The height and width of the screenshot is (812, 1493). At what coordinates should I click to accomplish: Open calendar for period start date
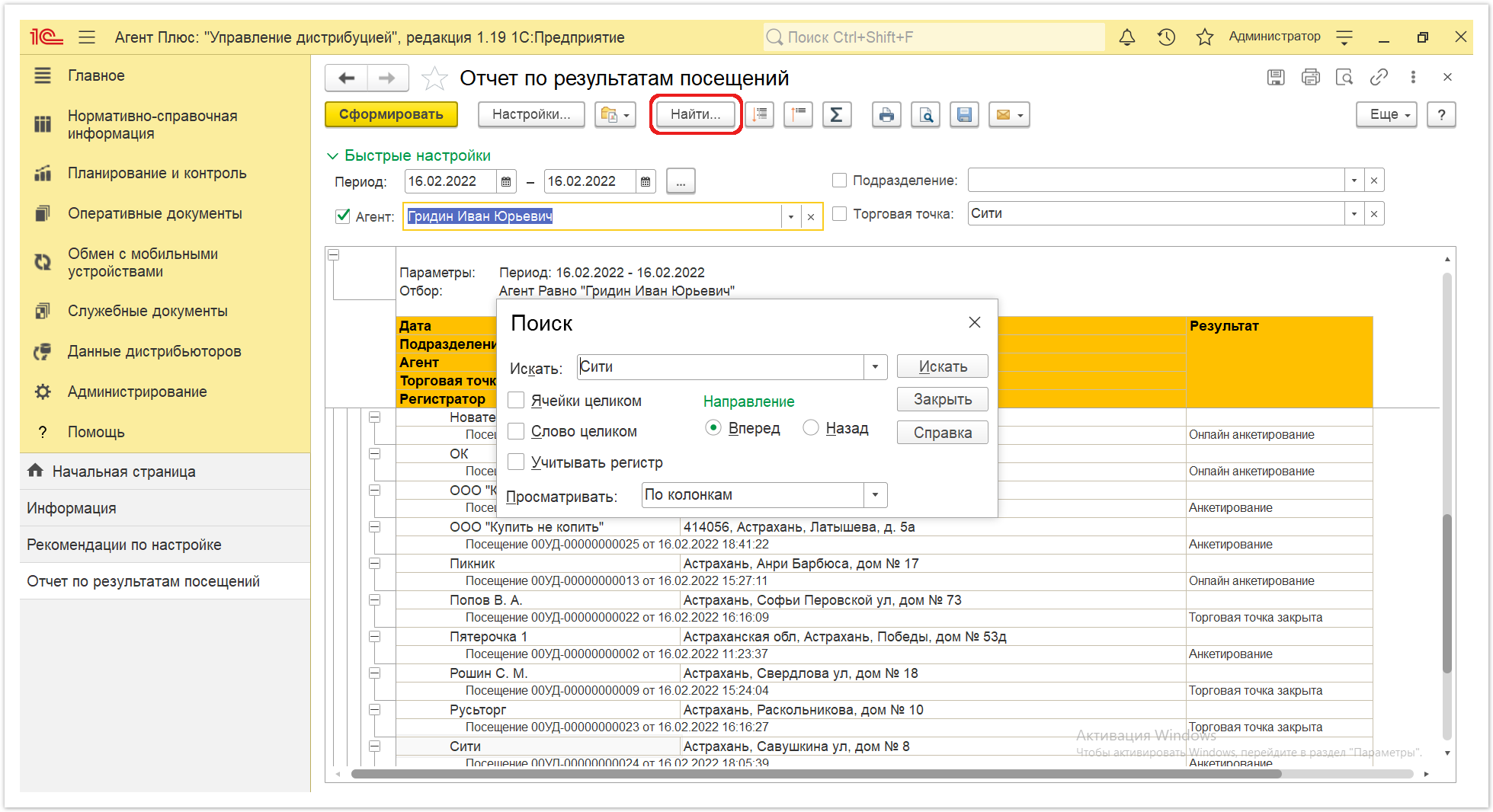pos(506,181)
